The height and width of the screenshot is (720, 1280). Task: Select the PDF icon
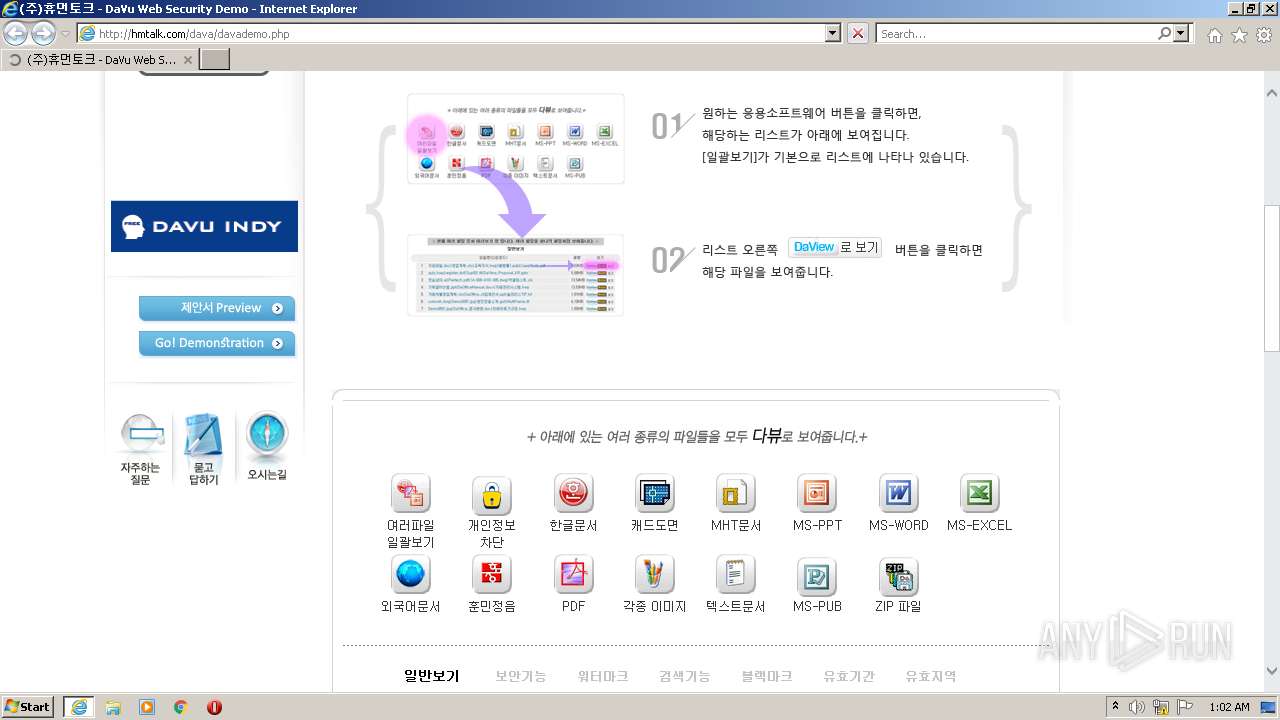[x=574, y=575]
